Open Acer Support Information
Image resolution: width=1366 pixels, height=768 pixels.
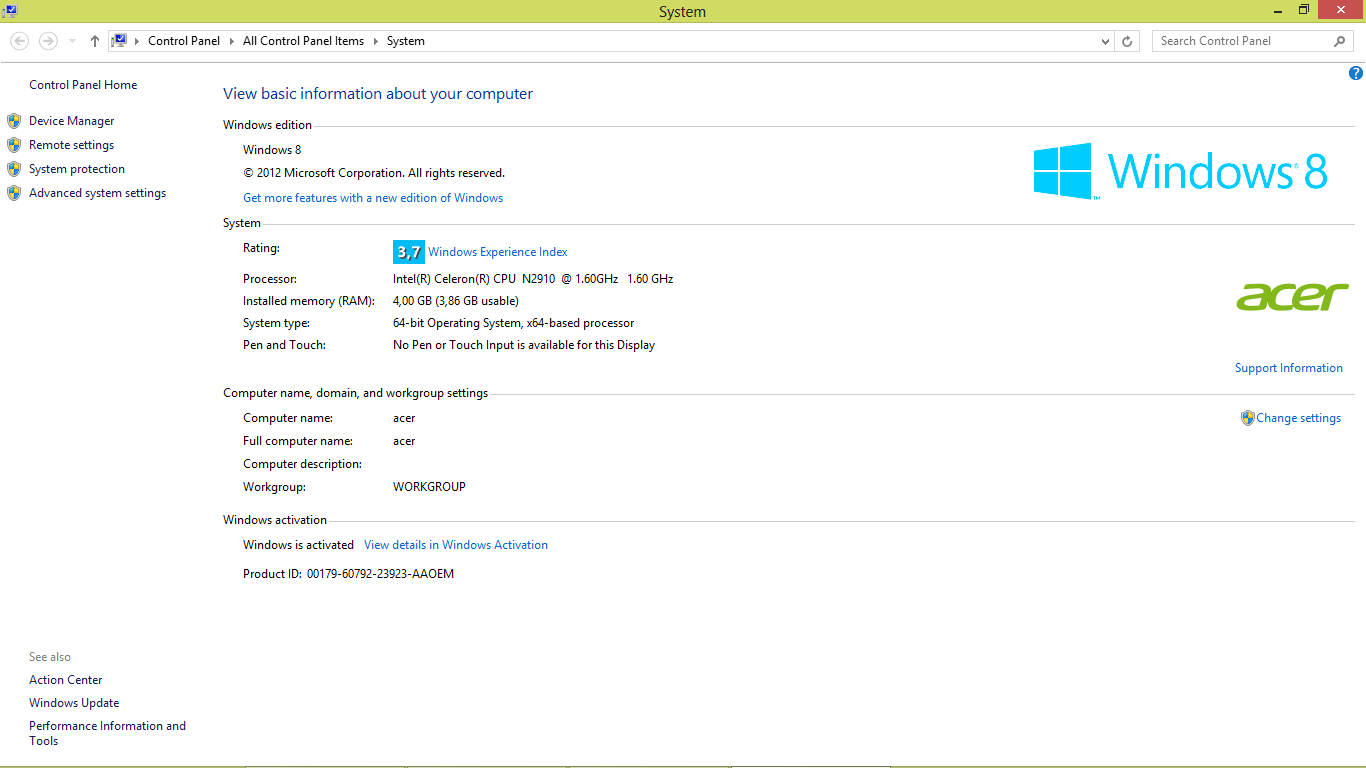1288,368
